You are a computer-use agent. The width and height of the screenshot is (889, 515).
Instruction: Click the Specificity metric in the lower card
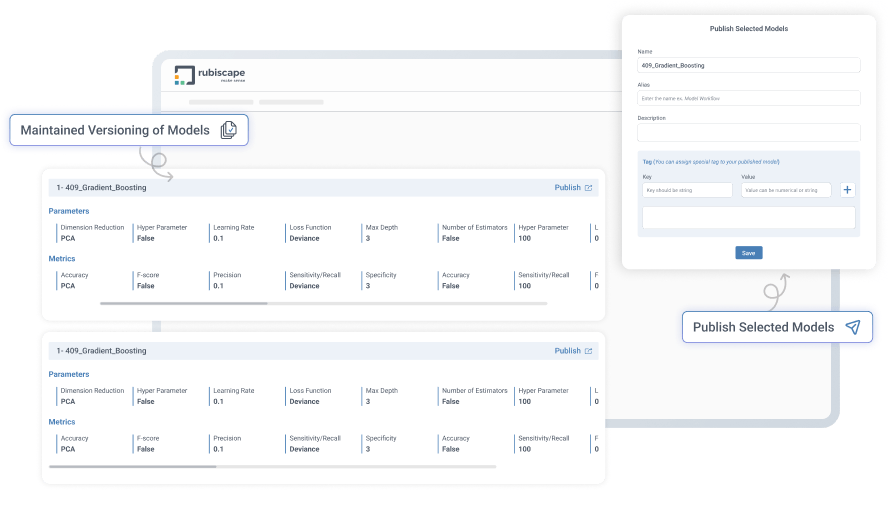click(380, 444)
